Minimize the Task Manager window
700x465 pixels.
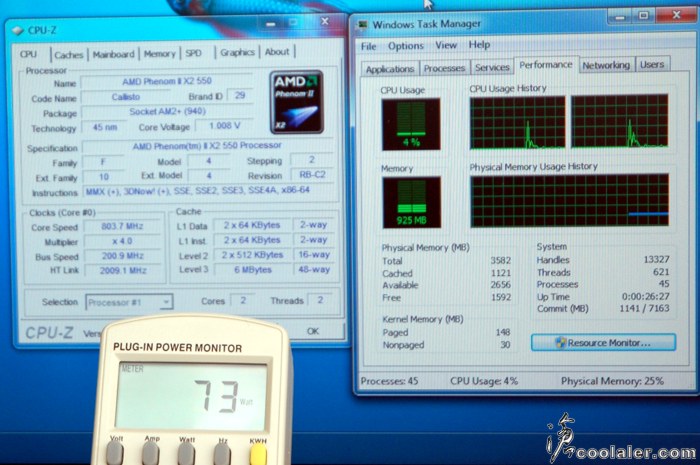620,17
